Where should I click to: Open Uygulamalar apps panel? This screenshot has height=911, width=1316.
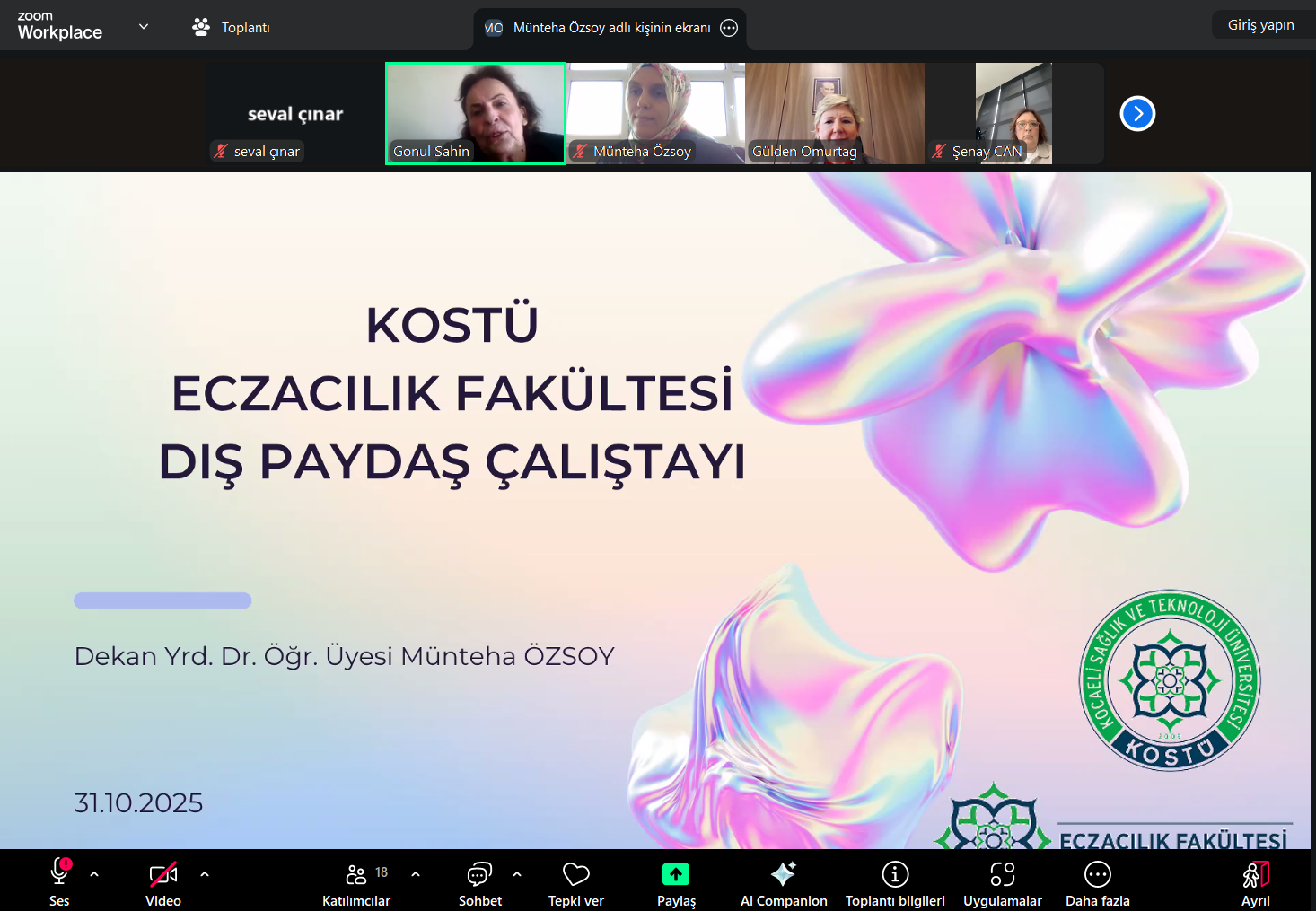pos(1003,882)
